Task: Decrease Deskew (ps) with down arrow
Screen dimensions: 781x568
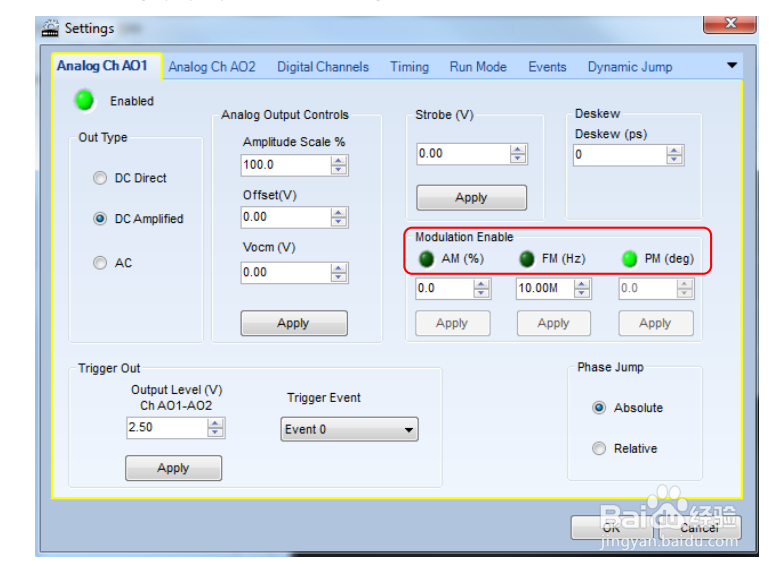Action: tap(674, 160)
